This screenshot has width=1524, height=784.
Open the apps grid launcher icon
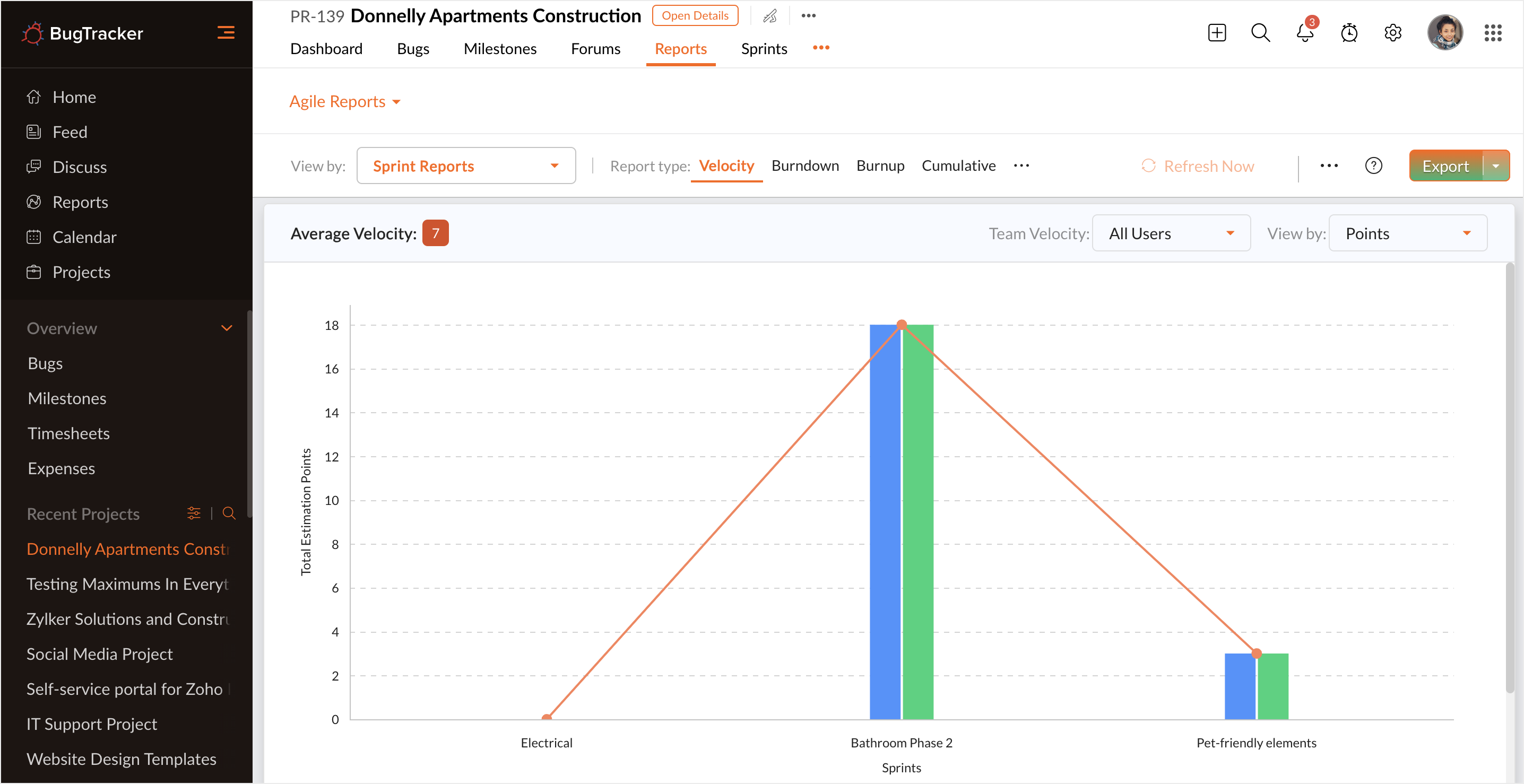1493,33
